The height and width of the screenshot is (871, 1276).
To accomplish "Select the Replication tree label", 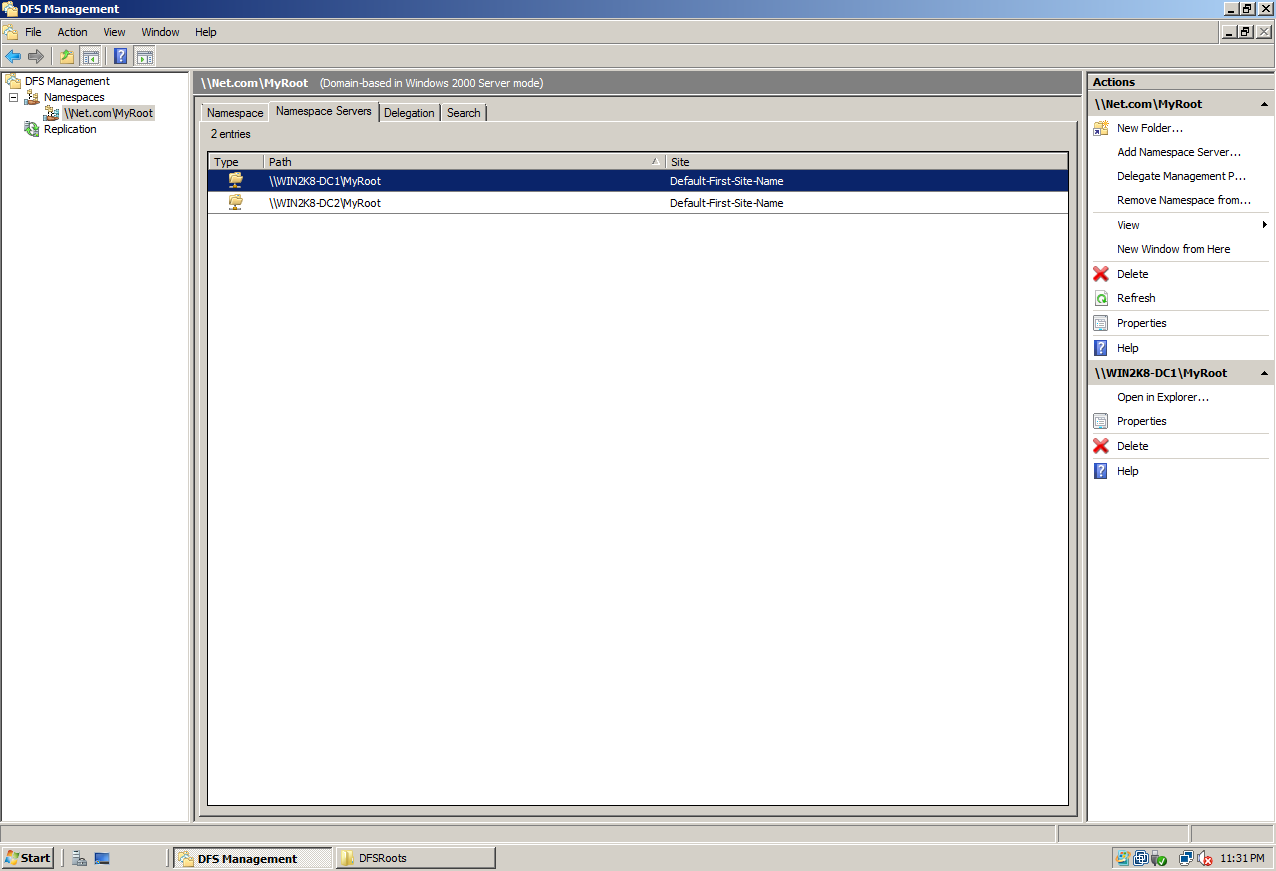I will pyautogui.click(x=70, y=129).
